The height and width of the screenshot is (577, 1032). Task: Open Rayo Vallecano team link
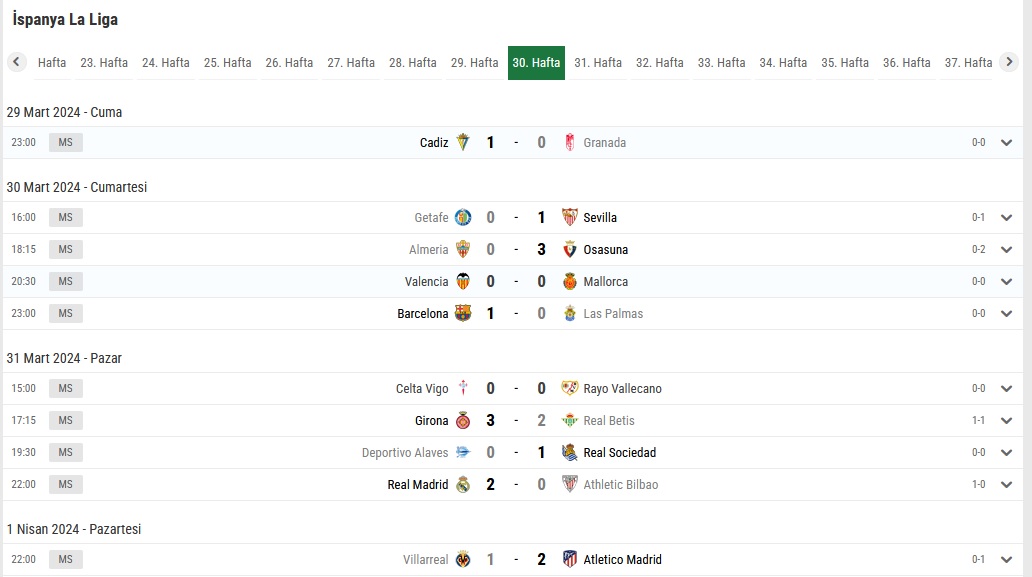click(x=622, y=388)
